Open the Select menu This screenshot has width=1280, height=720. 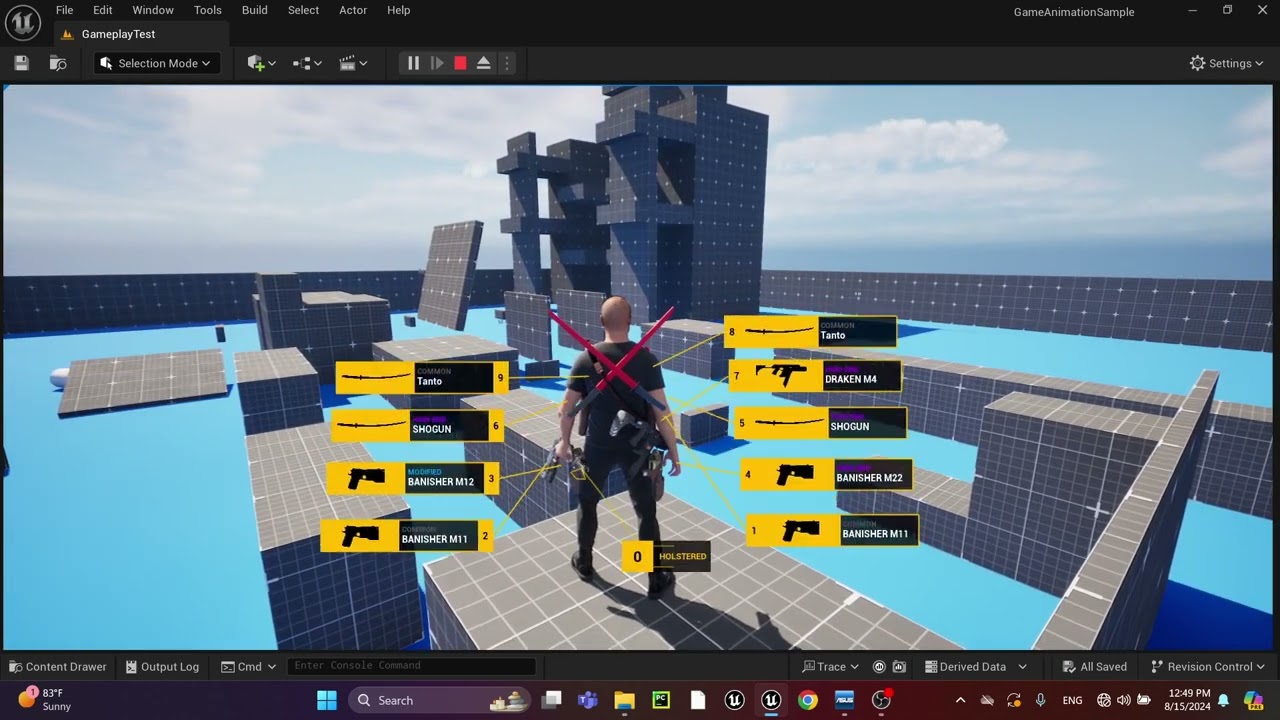tap(304, 10)
